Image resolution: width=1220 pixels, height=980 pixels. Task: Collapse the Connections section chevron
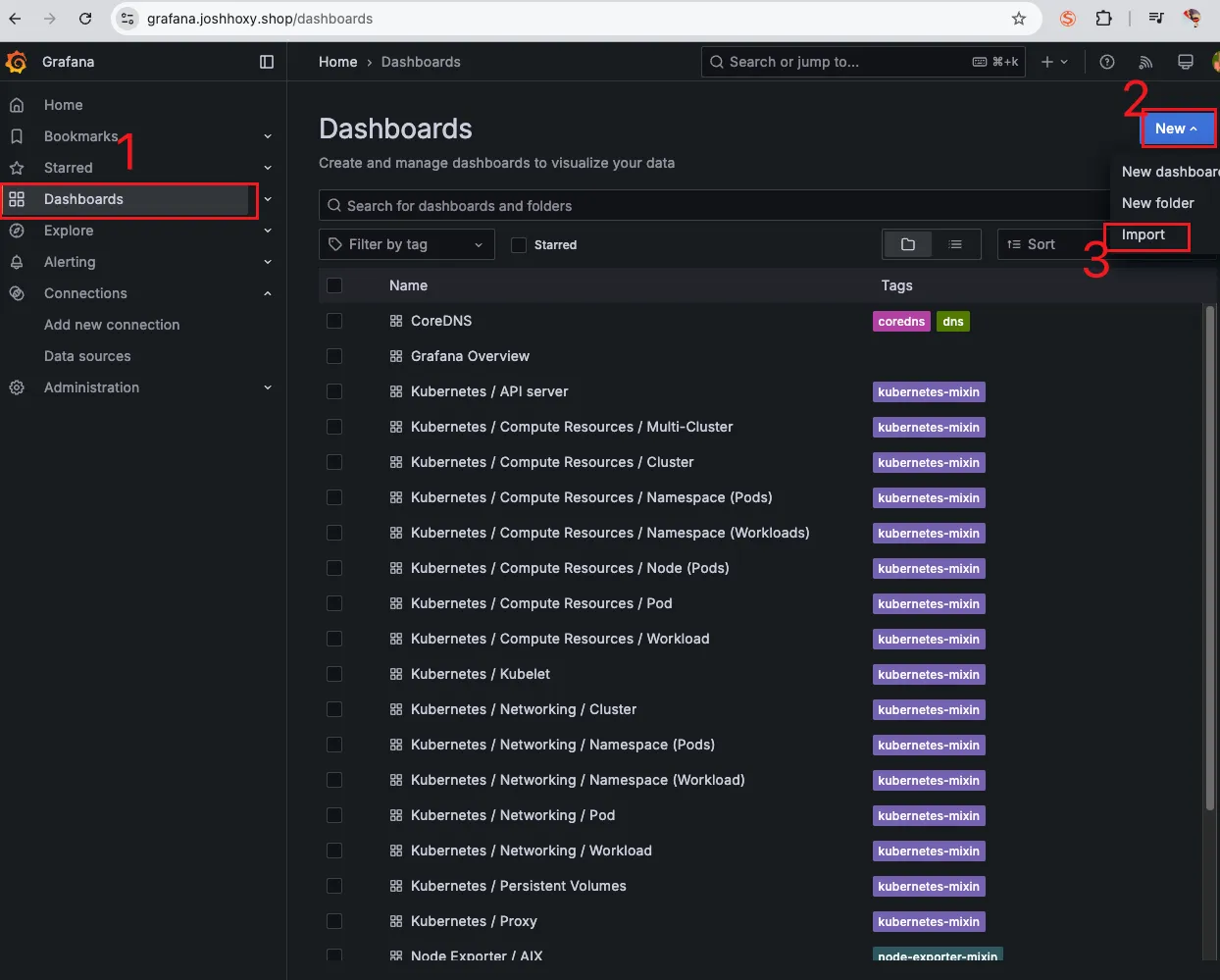[x=268, y=293]
